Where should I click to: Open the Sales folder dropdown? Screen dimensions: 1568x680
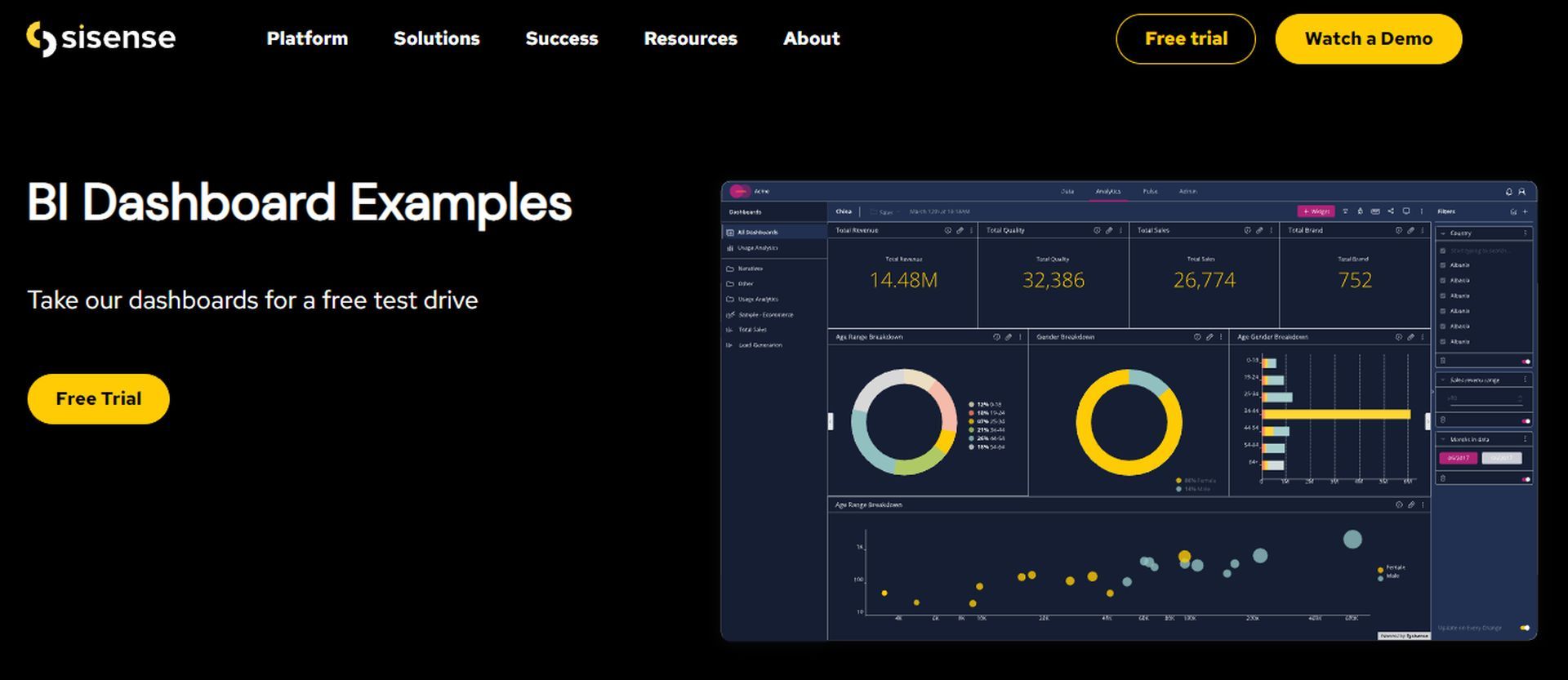click(x=884, y=212)
